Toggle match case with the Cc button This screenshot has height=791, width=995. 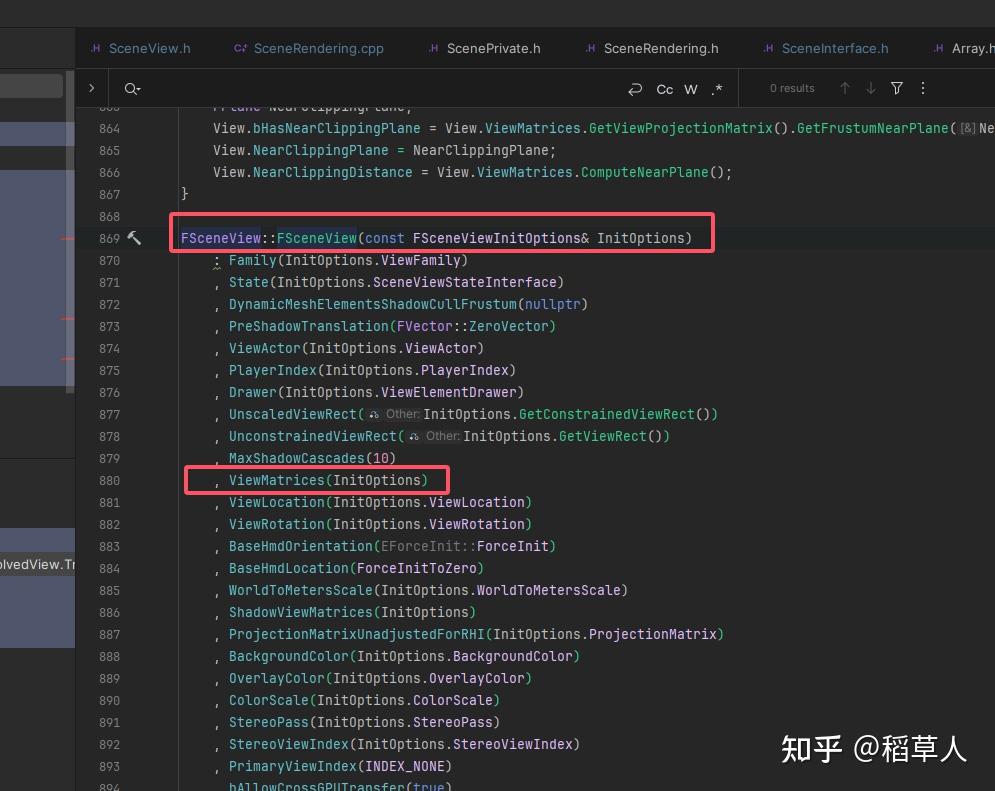click(664, 88)
